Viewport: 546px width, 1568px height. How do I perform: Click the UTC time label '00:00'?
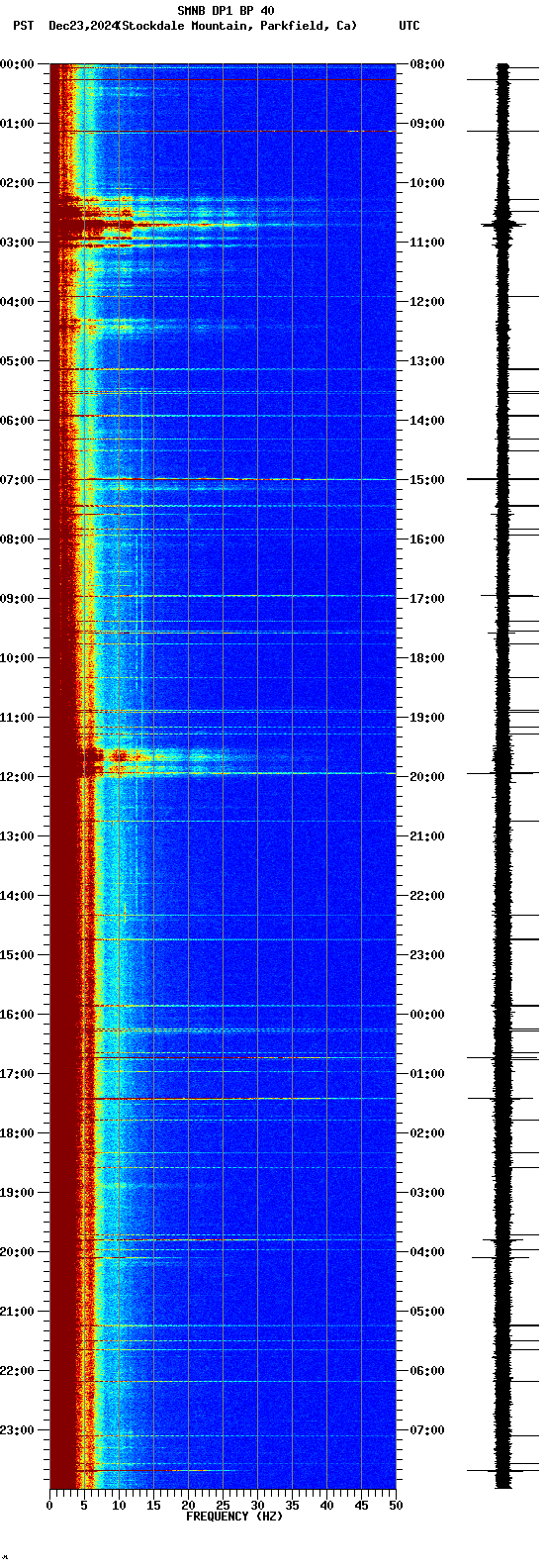[x=427, y=1015]
